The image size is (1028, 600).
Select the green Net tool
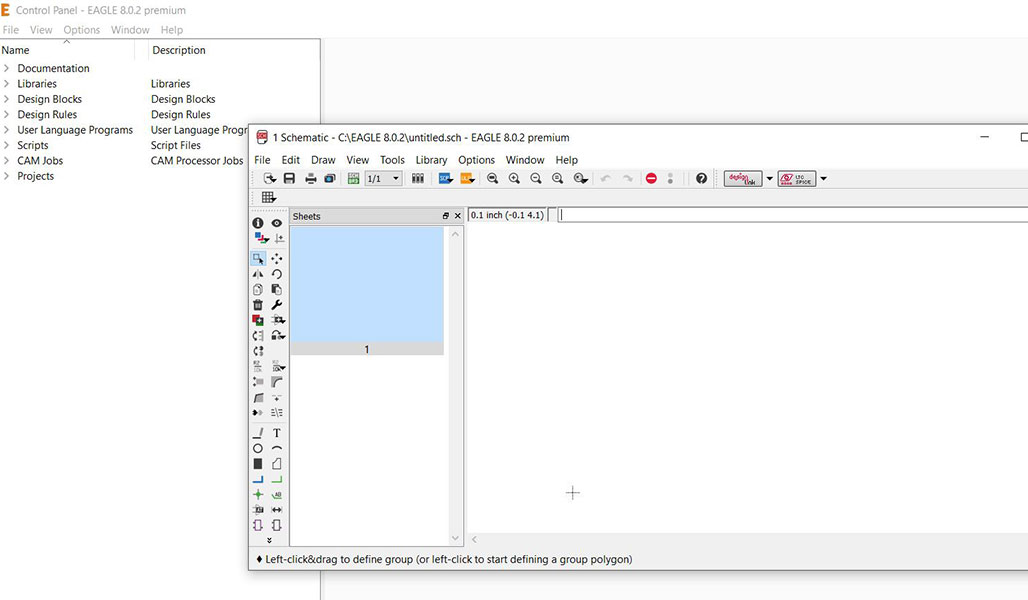pos(277,479)
